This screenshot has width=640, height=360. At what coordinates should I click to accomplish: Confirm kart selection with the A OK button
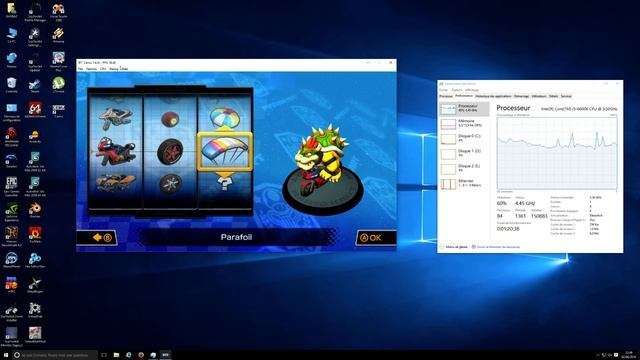[376, 238]
